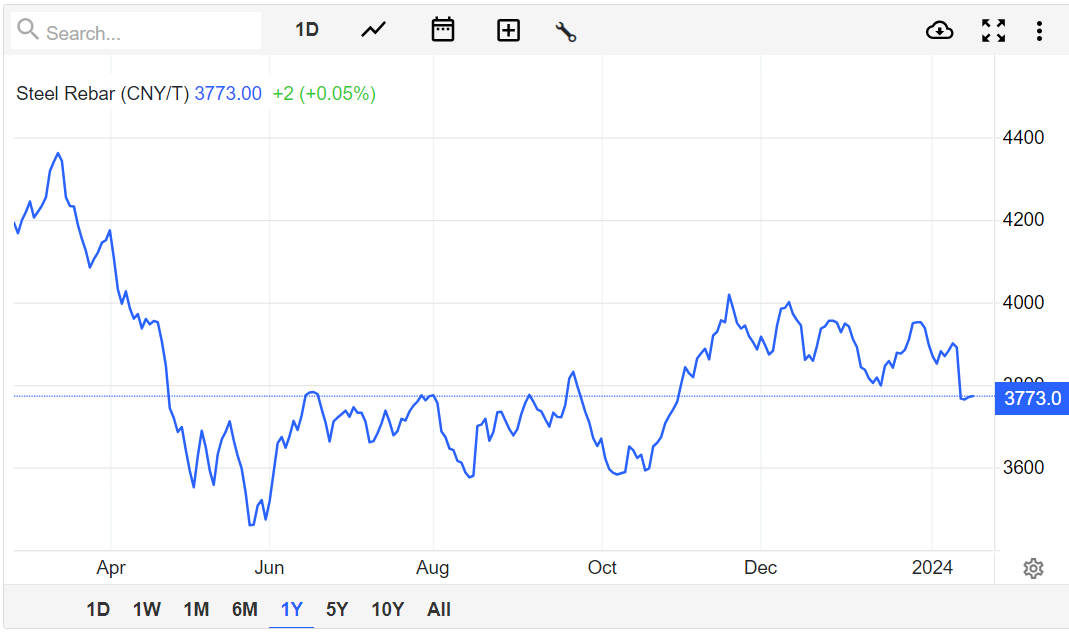Image resolution: width=1069 pixels, height=634 pixels.
Task: Click the cloud download icon
Action: [x=939, y=30]
